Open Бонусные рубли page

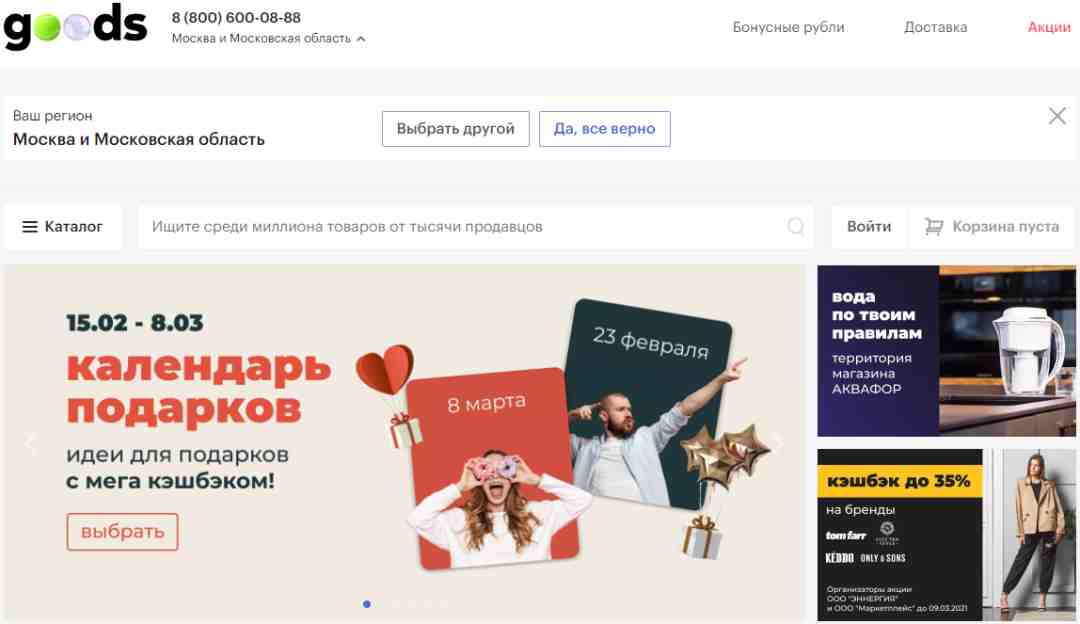pos(788,28)
